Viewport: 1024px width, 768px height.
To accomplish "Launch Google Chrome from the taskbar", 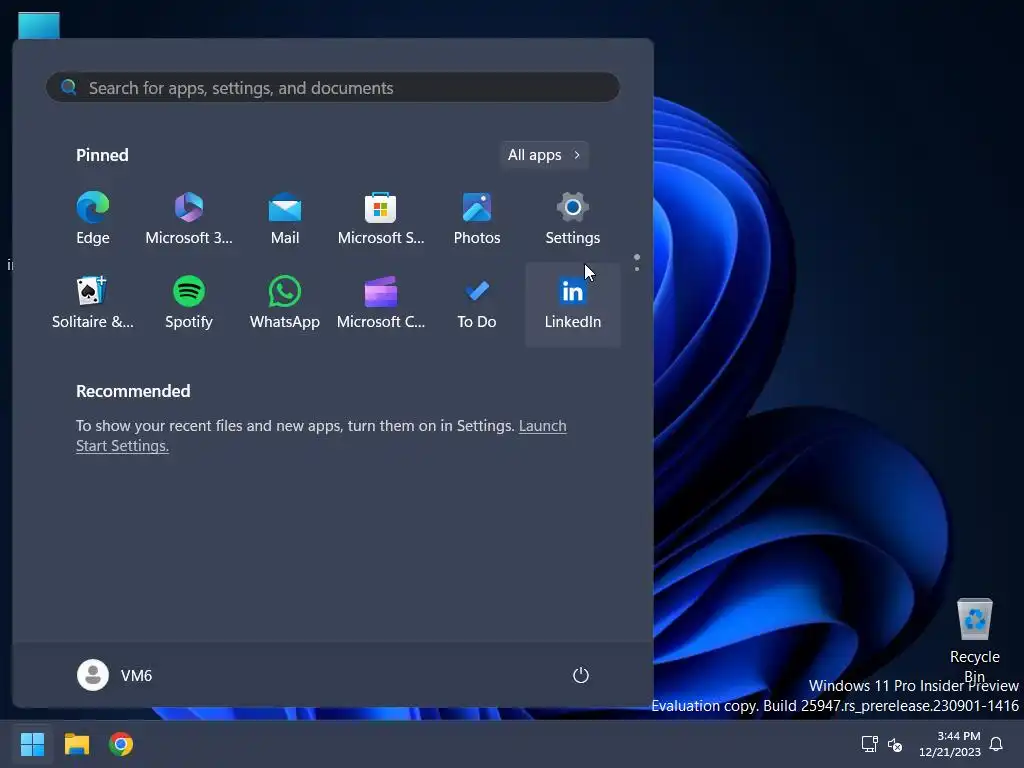I will point(121,744).
